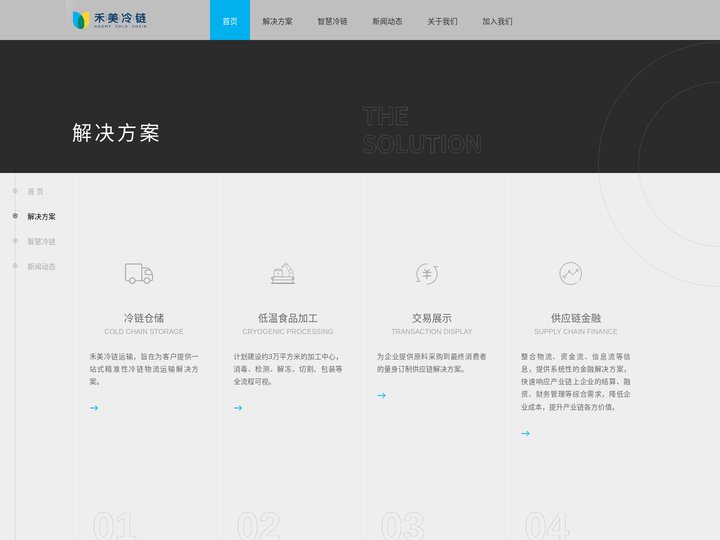Screen dimensions: 720x540
Task: Open the 交易展示 heading
Action: (432, 318)
